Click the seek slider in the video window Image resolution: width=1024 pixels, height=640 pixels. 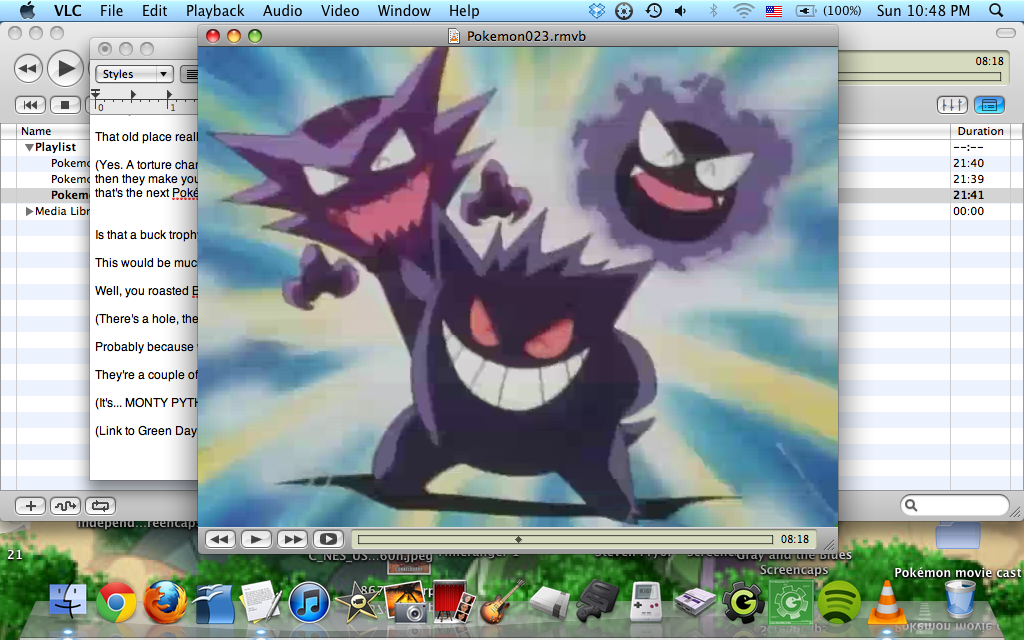point(565,539)
